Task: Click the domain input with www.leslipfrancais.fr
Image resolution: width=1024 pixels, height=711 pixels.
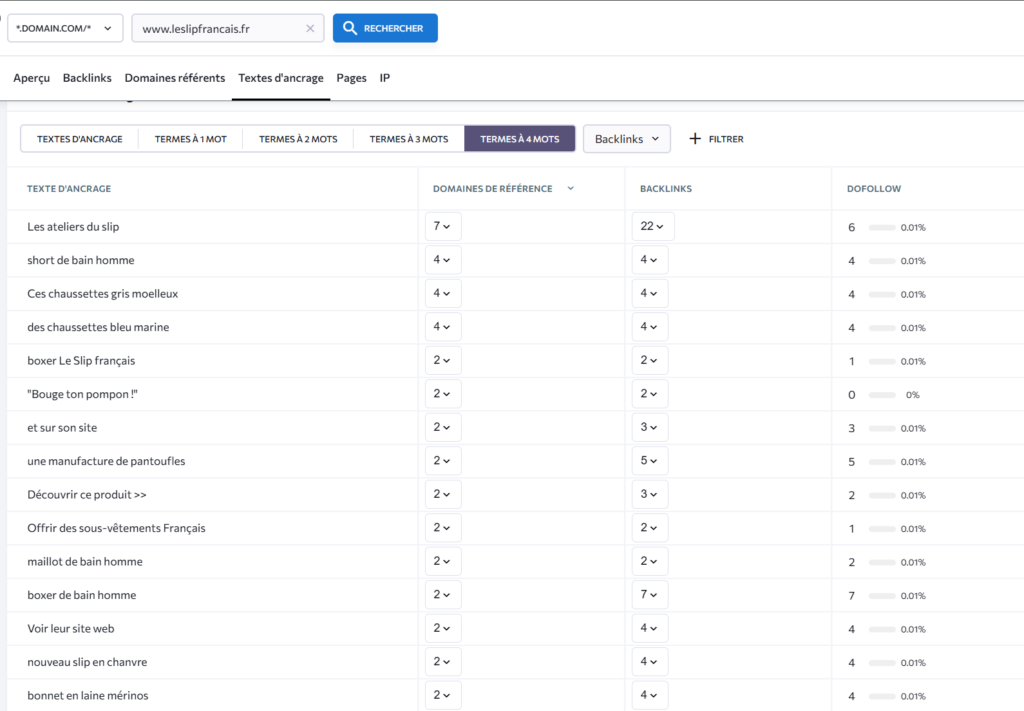Action: point(228,29)
